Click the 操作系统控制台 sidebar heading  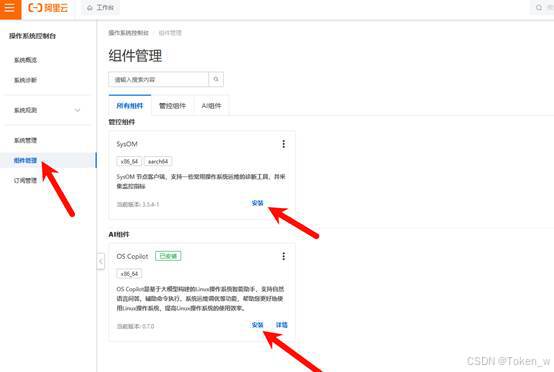click(x=33, y=36)
